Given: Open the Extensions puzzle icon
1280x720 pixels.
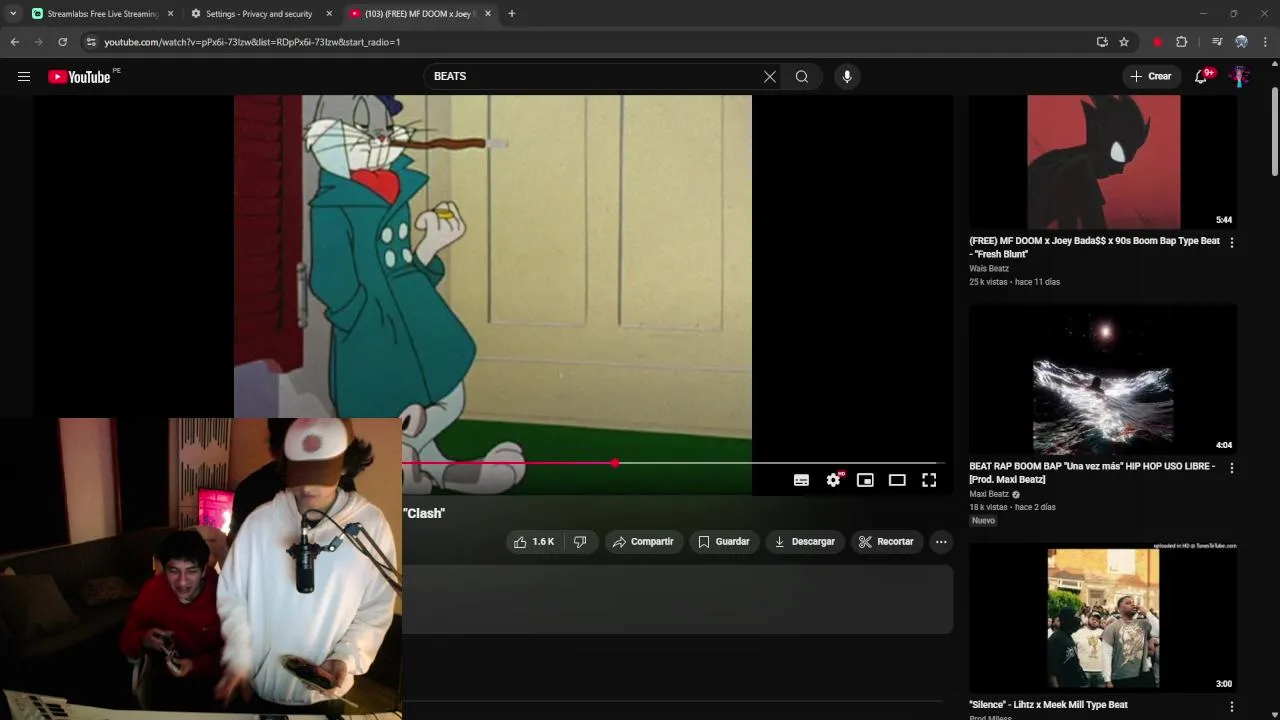Looking at the screenshot, I should pyautogui.click(x=1181, y=42).
